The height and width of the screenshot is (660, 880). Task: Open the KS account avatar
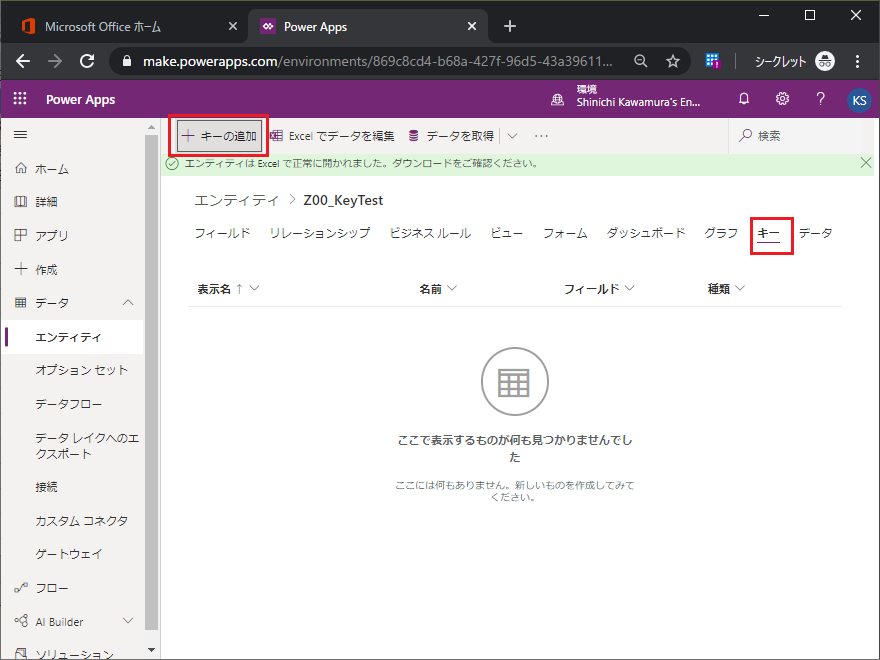click(x=859, y=100)
